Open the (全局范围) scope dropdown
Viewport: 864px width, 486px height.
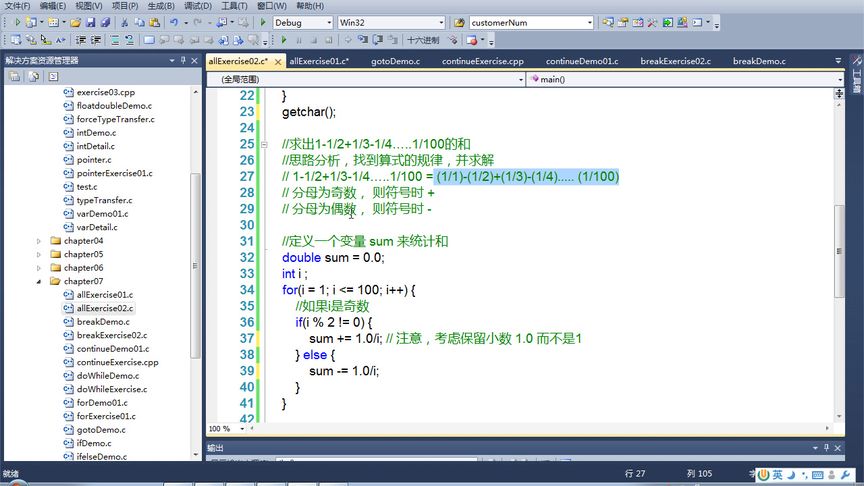point(521,79)
